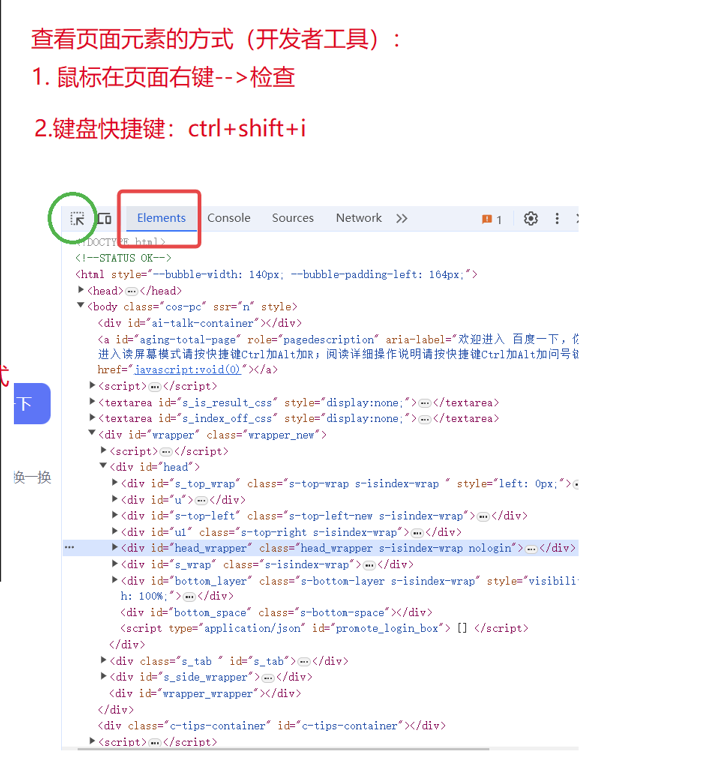Expand the bottom_layer div node
The height and width of the screenshot is (773, 702).
pyautogui.click(x=115, y=580)
